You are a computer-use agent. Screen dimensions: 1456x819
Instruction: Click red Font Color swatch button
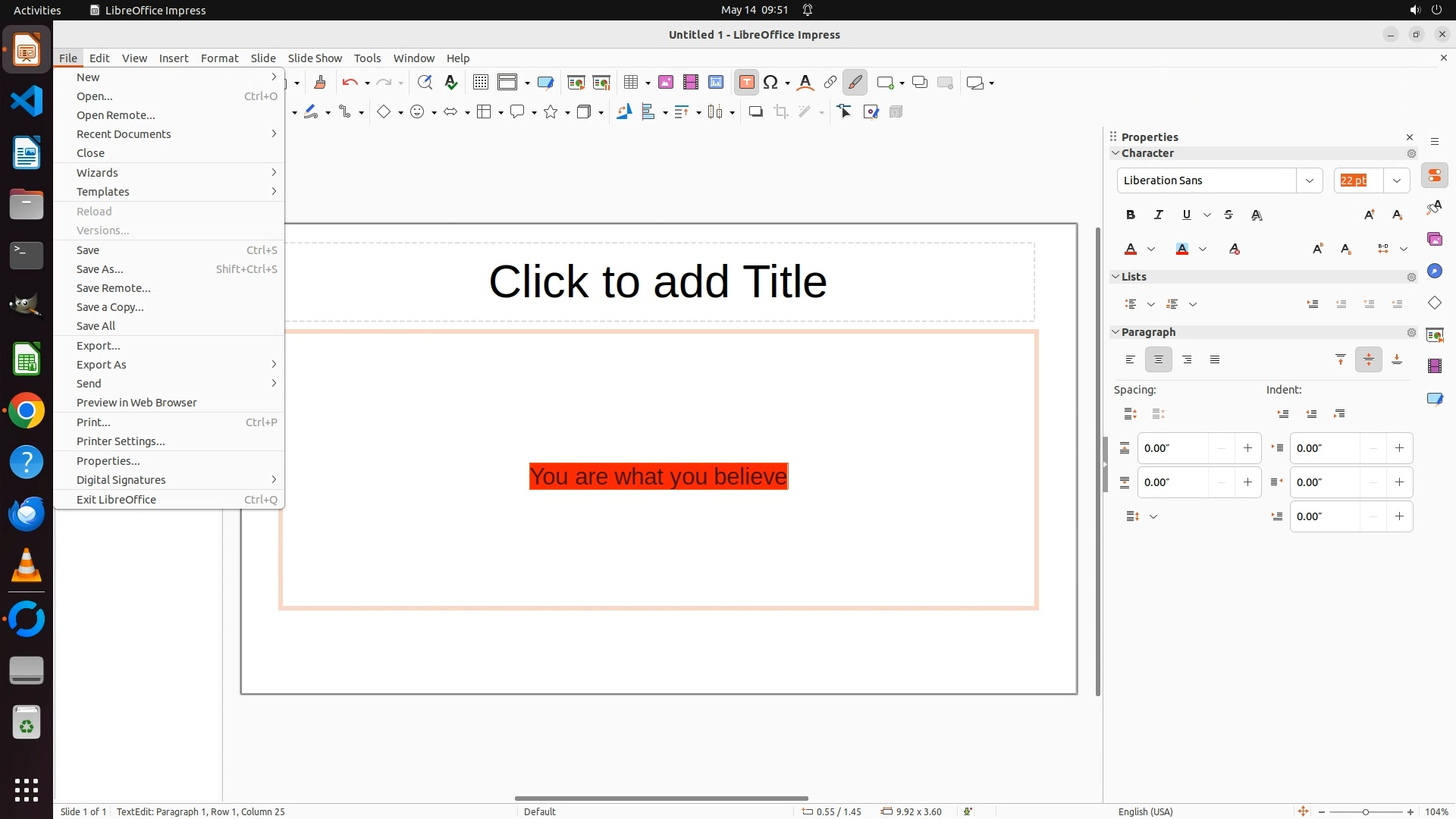pos(1131,249)
